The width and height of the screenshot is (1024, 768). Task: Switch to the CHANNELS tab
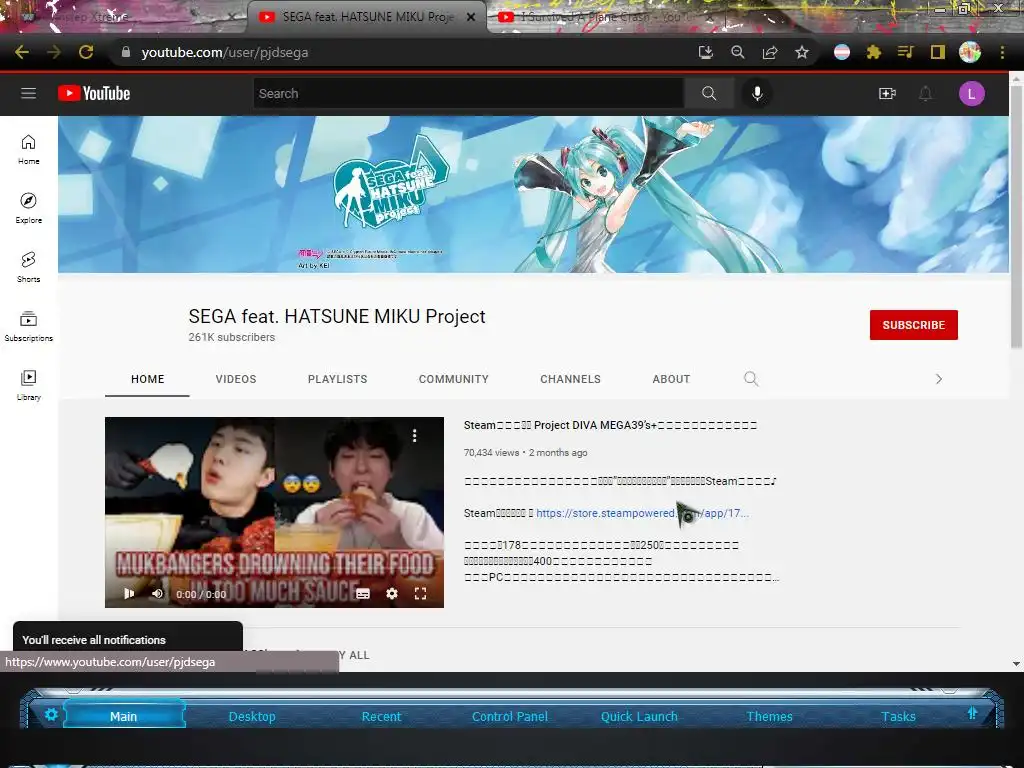(x=570, y=379)
